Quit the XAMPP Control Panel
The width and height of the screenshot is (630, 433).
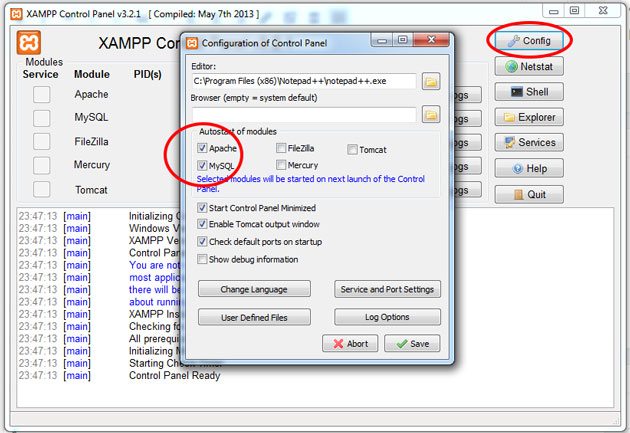click(529, 194)
